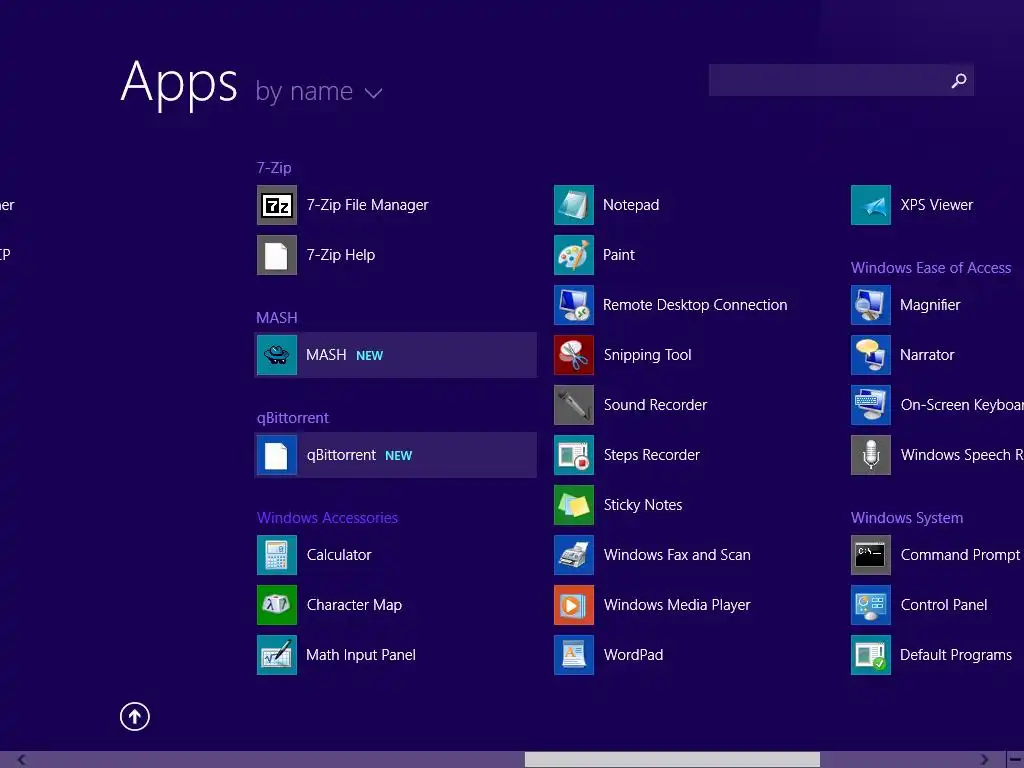Select the 'qBittorrent' group heading
The height and width of the screenshot is (768, 1024).
[293, 418]
